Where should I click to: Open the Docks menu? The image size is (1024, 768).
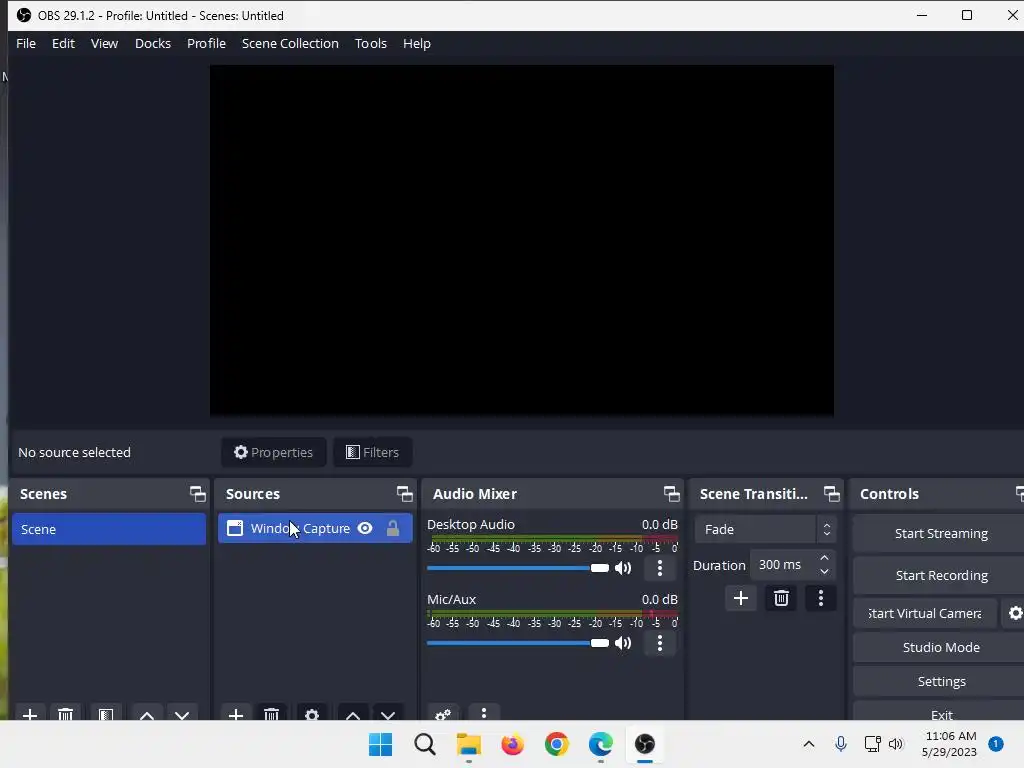pyautogui.click(x=153, y=43)
